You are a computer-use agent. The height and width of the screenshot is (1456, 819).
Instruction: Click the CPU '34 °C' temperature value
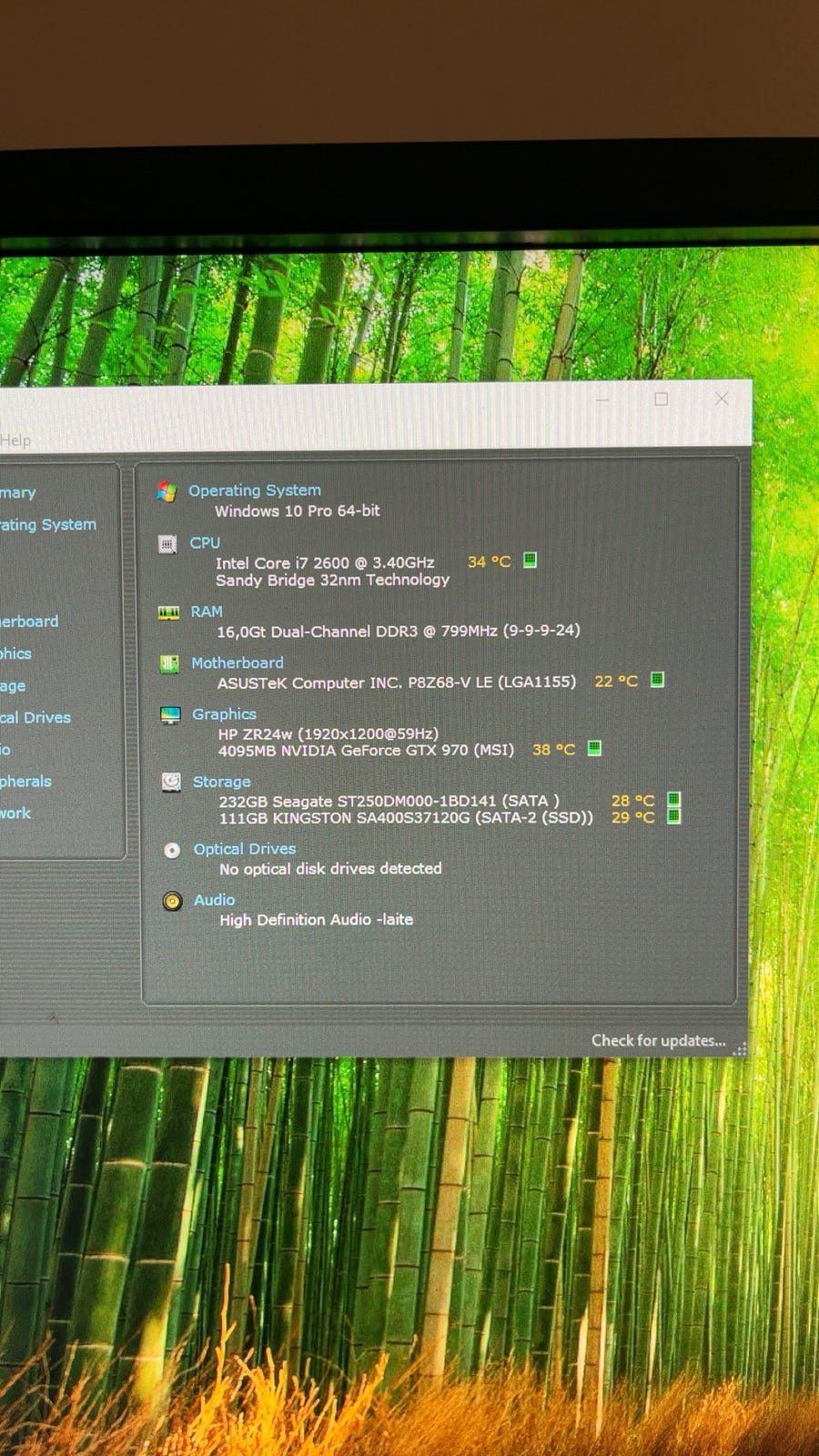[x=490, y=561]
